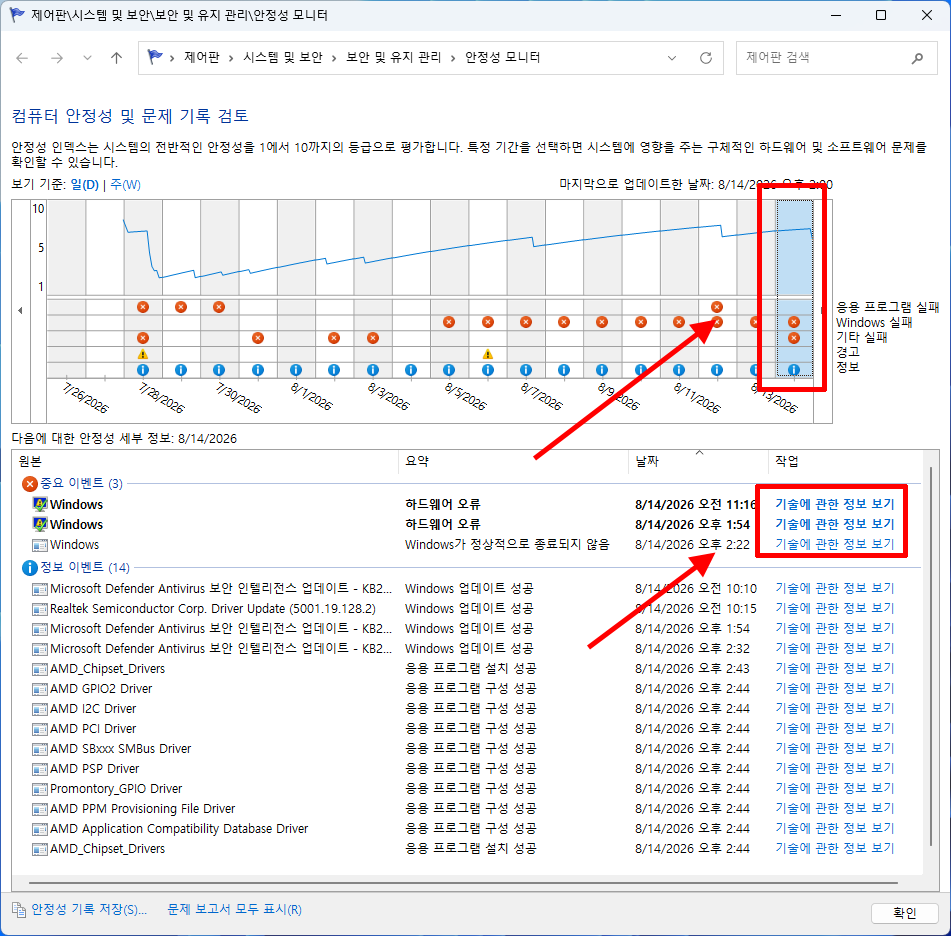Refresh the view with the refresh icon
This screenshot has width=951, height=936.
tap(706, 58)
